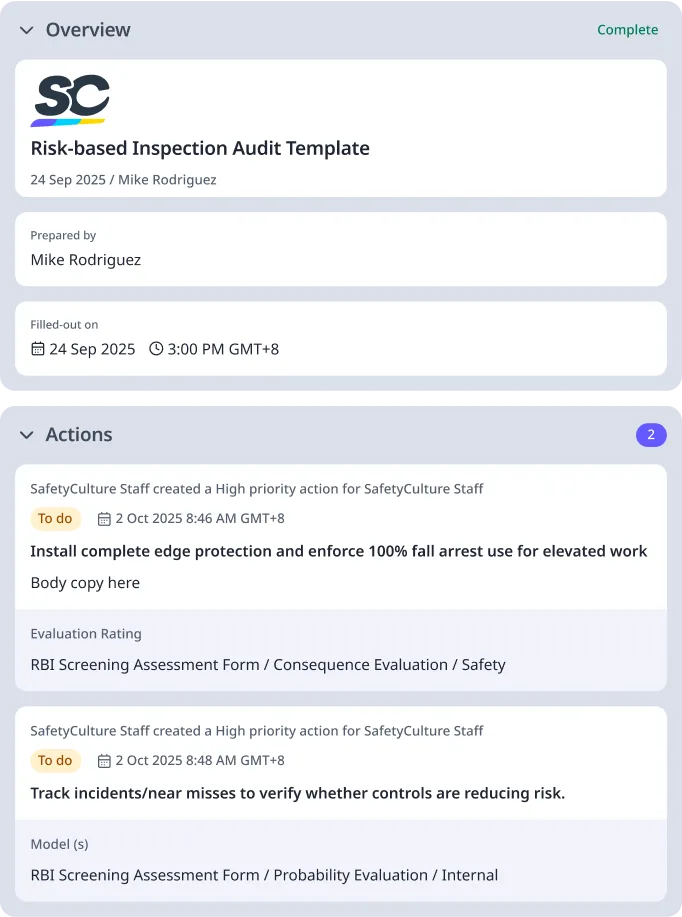Image resolution: width=682 pixels, height=917 pixels.
Task: Open Probability Evaluation / Internal path link
Action: (x=264, y=875)
